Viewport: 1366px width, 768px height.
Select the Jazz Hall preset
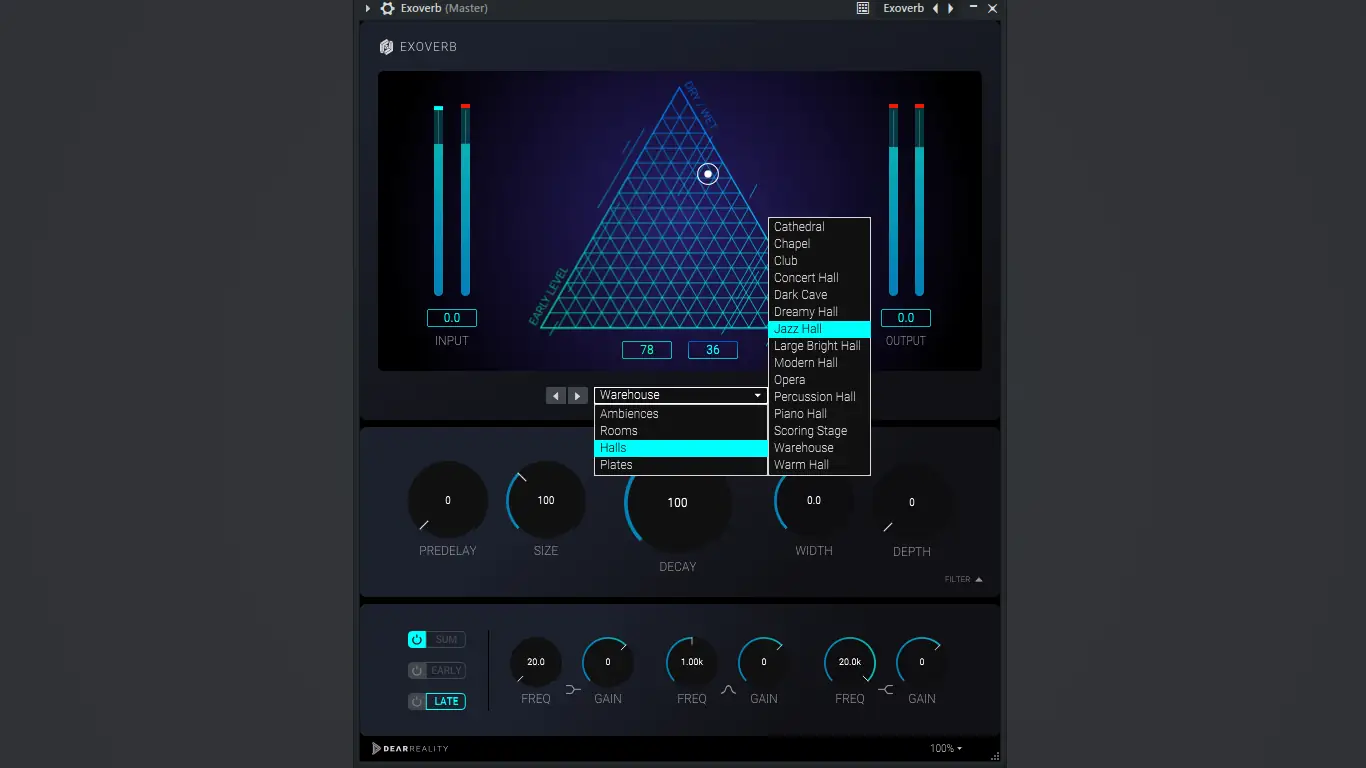click(x=819, y=329)
